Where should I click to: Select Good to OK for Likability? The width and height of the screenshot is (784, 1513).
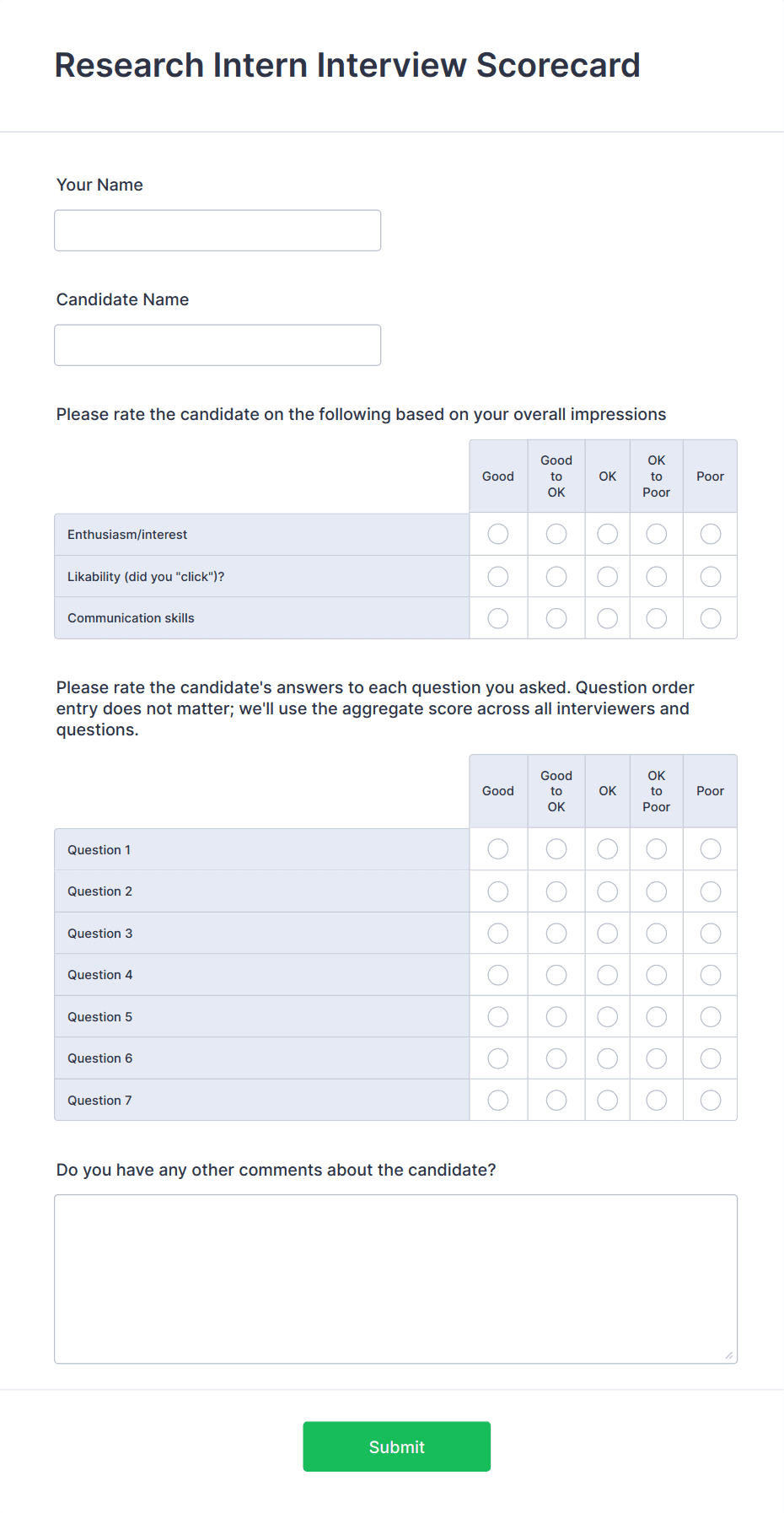pos(556,576)
